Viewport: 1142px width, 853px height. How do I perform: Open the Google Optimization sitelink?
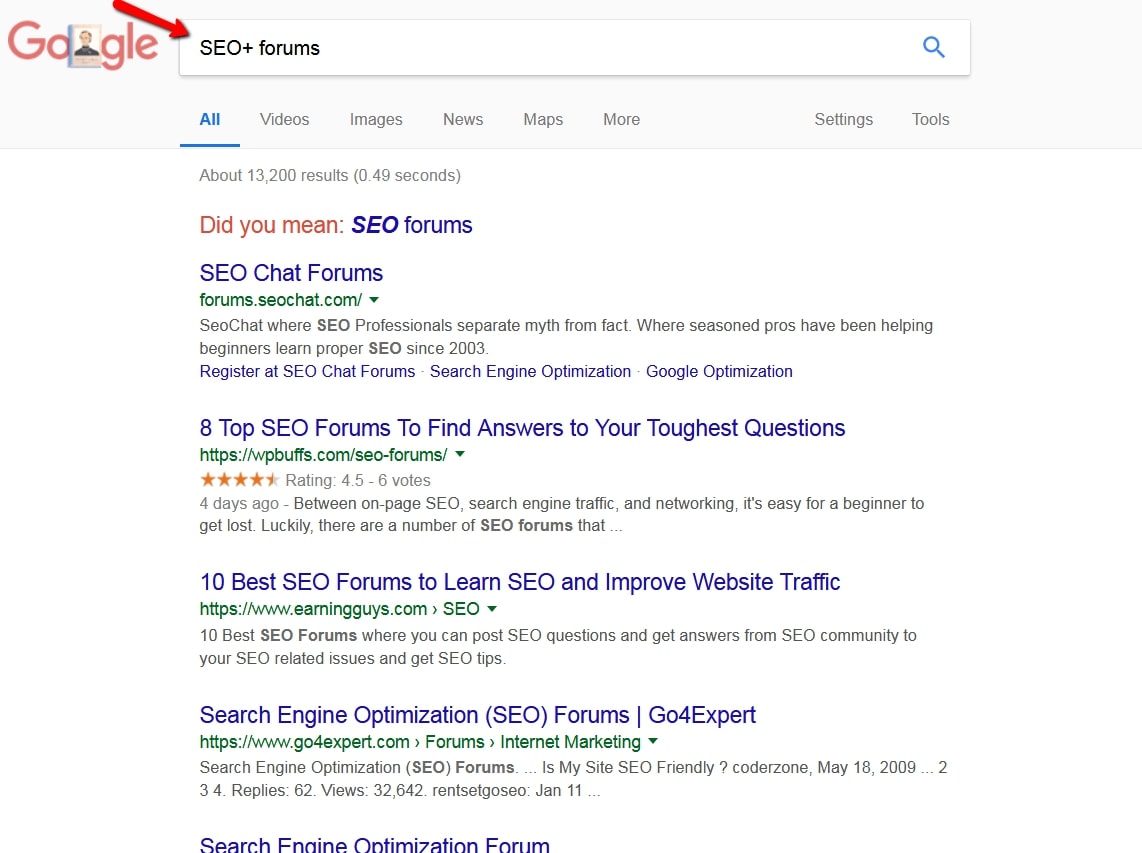[x=719, y=372]
